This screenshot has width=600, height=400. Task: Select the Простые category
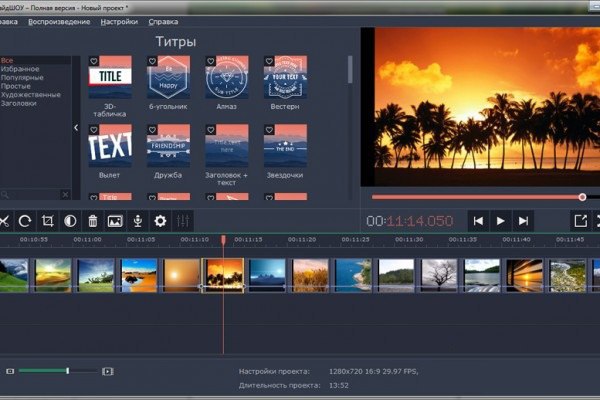click(16, 86)
